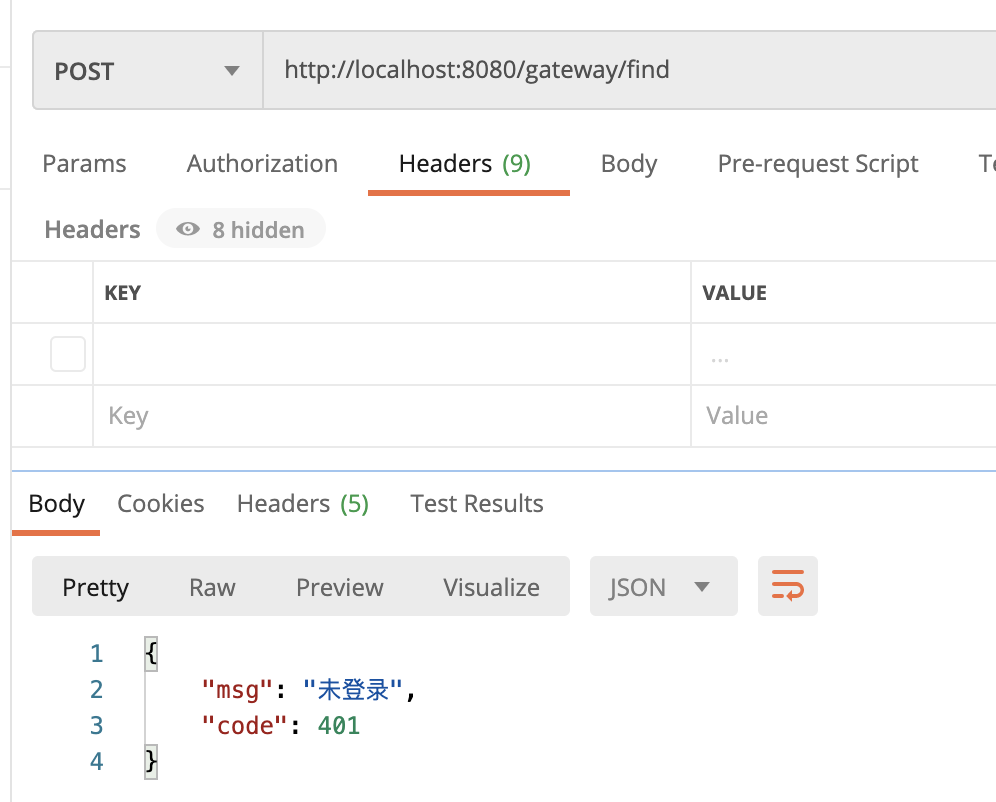
Task: Open the HTTP method dropdown showing POST
Action: [147, 70]
